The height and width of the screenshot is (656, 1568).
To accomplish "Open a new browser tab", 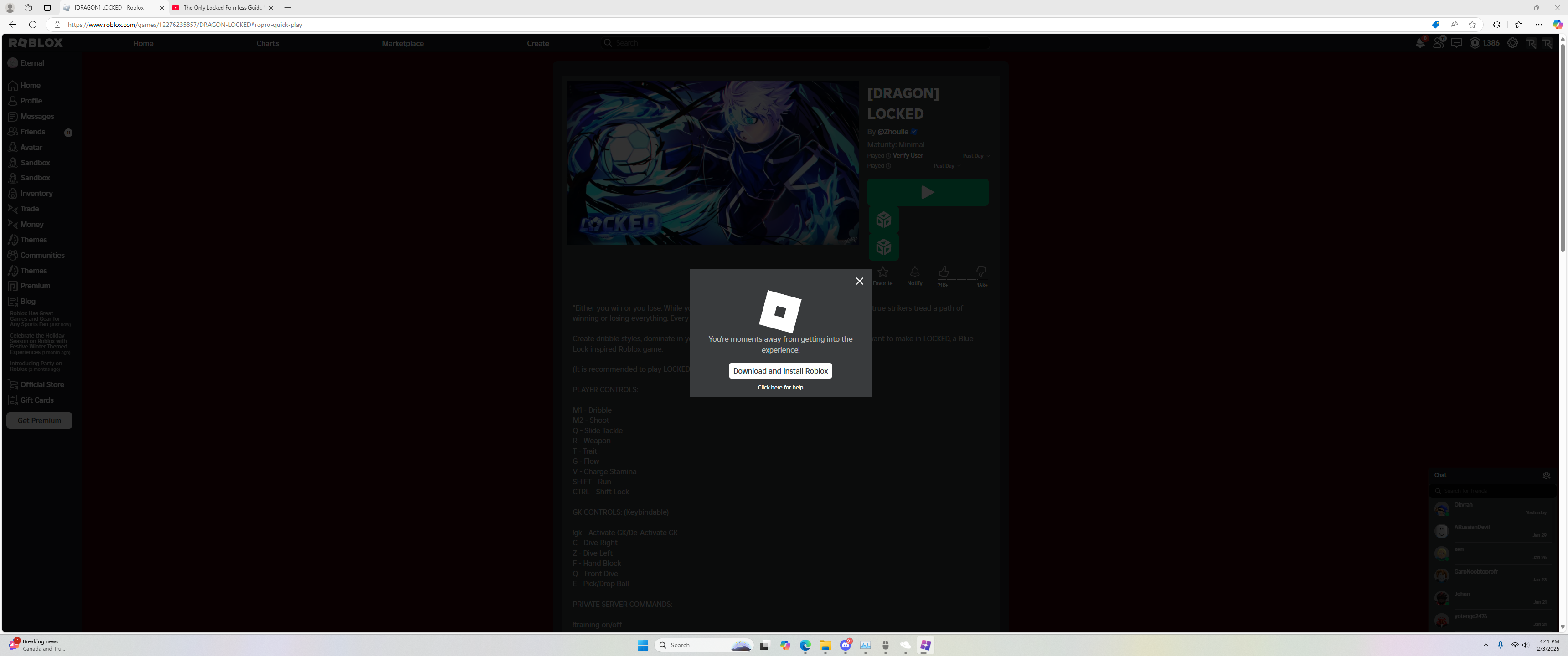I will [x=288, y=8].
